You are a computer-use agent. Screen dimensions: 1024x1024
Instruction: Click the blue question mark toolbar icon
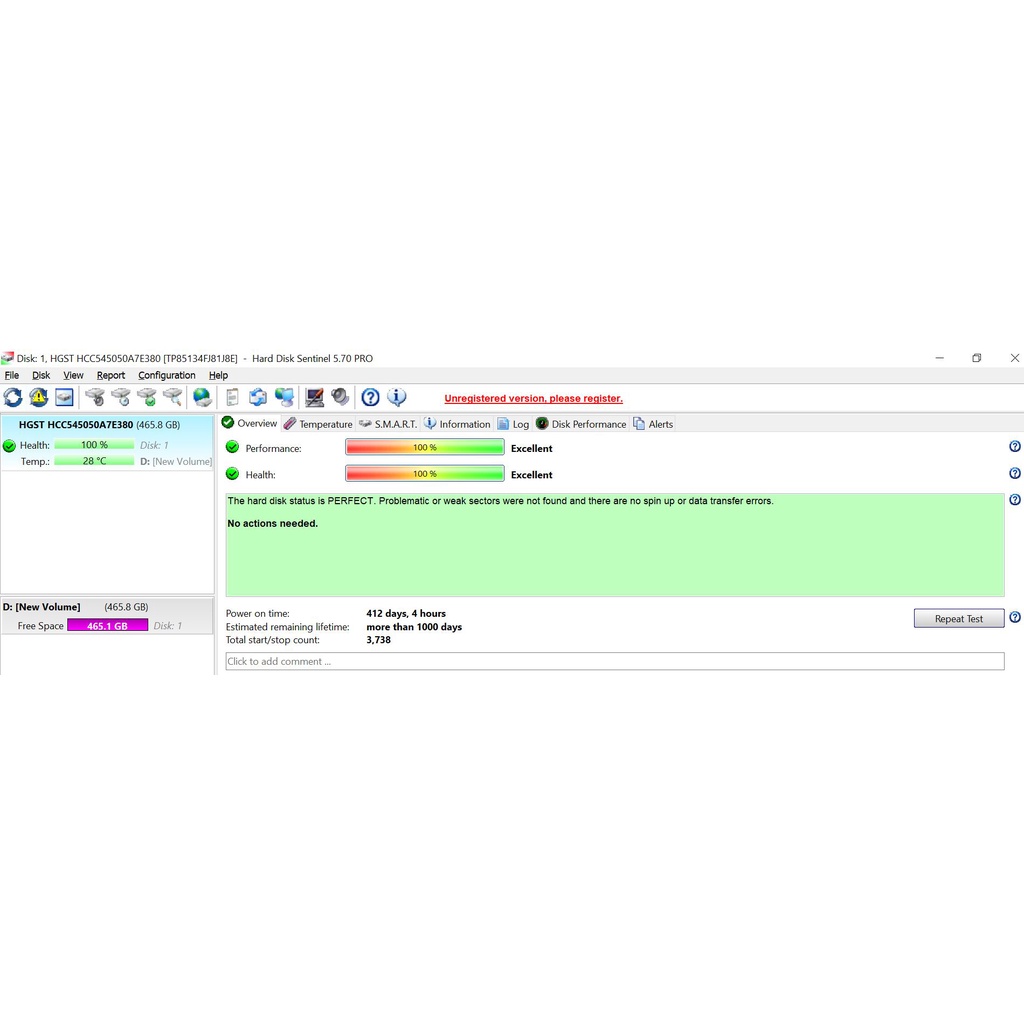[370, 398]
